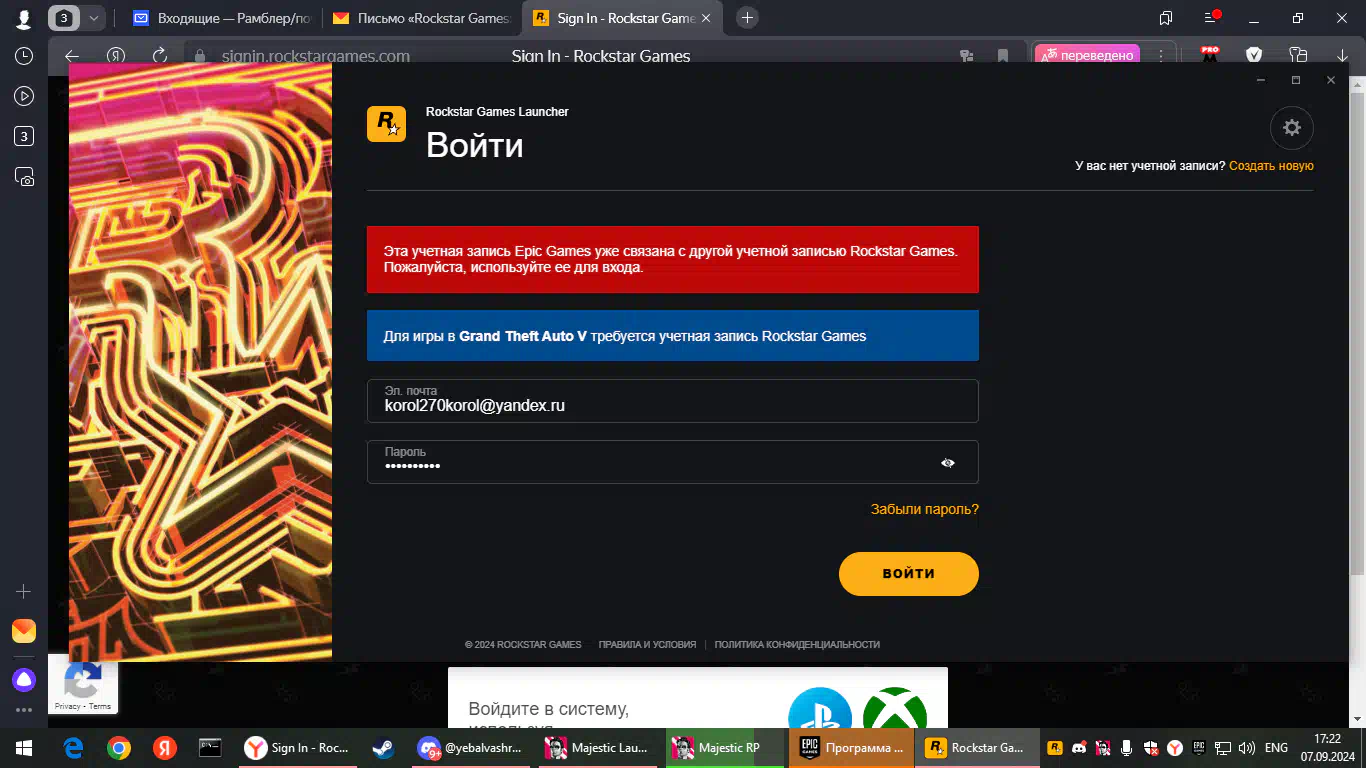Screen dimensions: 1366x768
Task: Open Majestic Launcher taskbar window
Action: coord(598,748)
